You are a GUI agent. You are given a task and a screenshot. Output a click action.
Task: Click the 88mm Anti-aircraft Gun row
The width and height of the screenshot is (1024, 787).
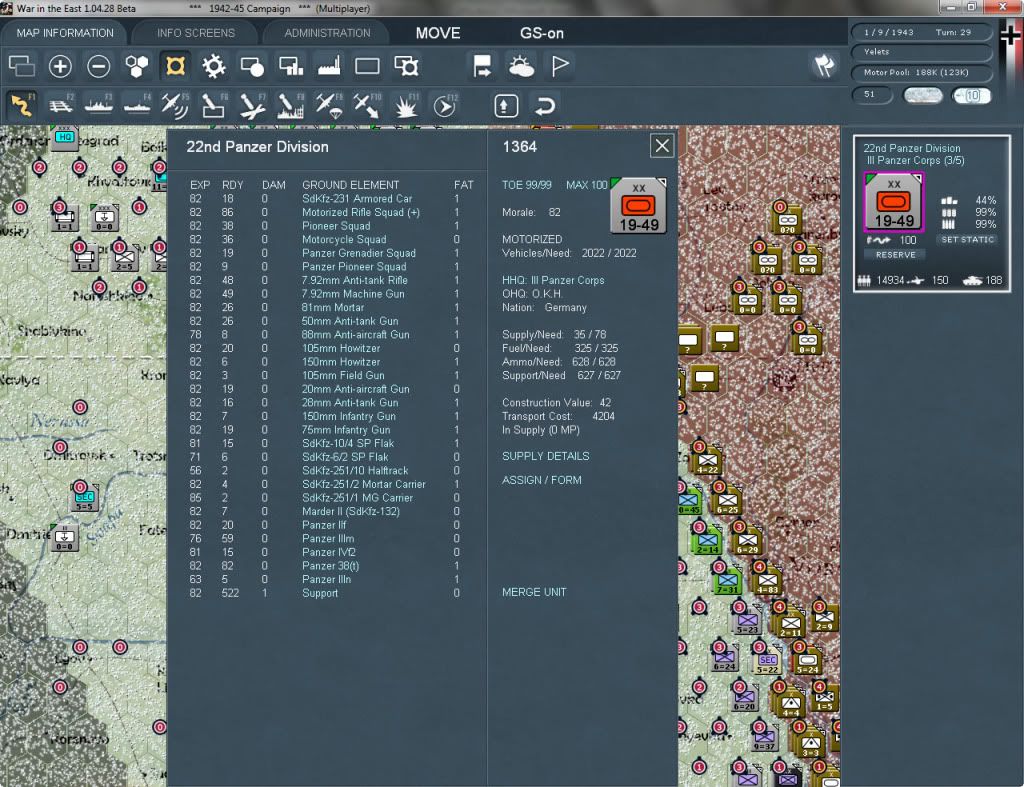click(325, 334)
